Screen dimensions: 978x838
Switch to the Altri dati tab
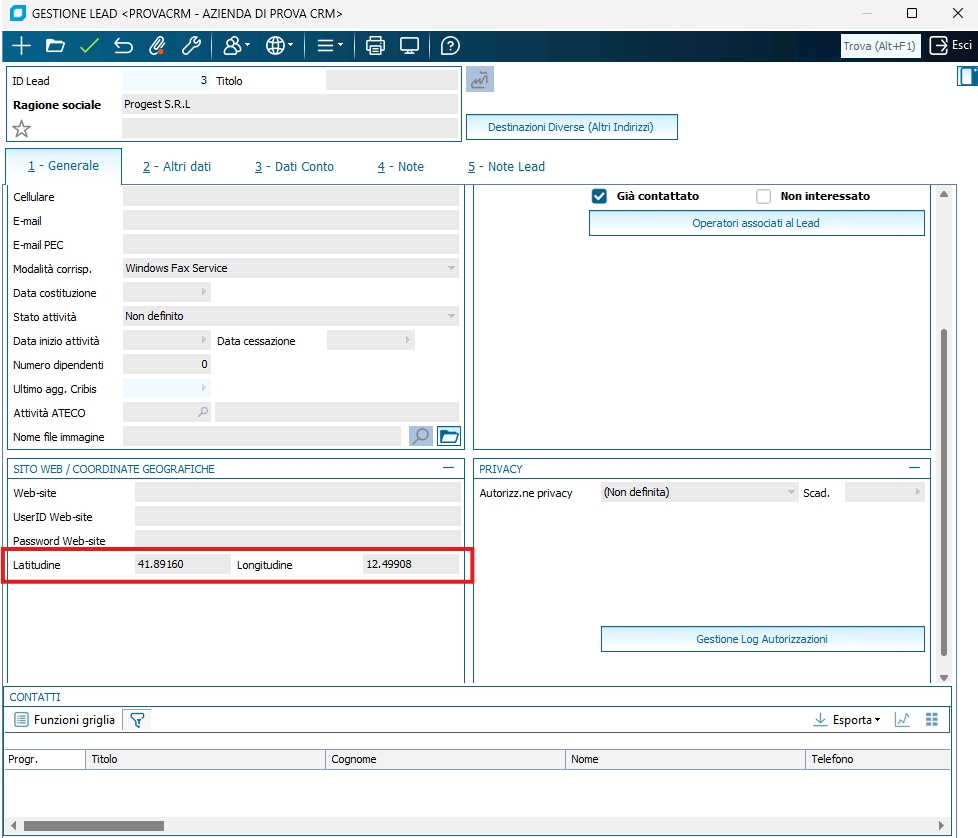click(x=177, y=167)
